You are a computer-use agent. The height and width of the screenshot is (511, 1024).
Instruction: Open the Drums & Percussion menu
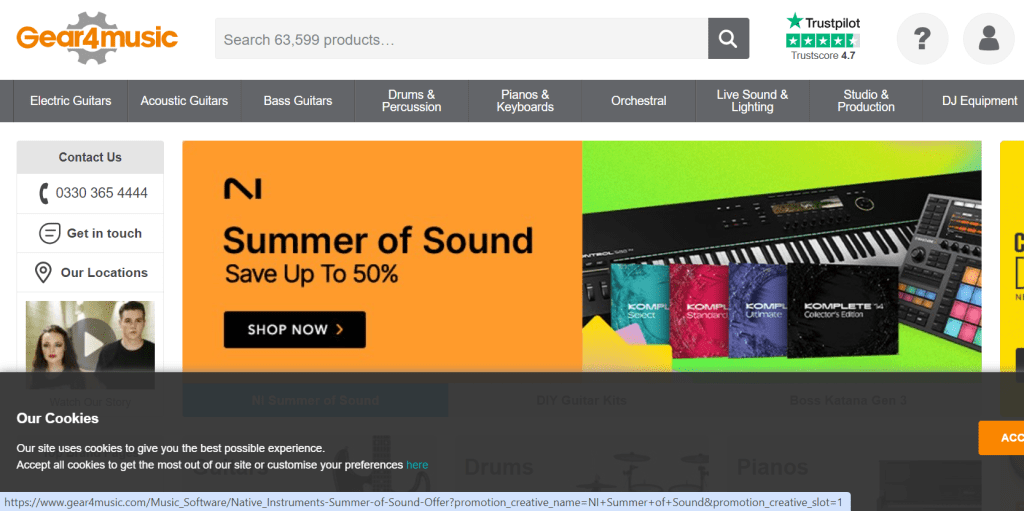point(411,101)
